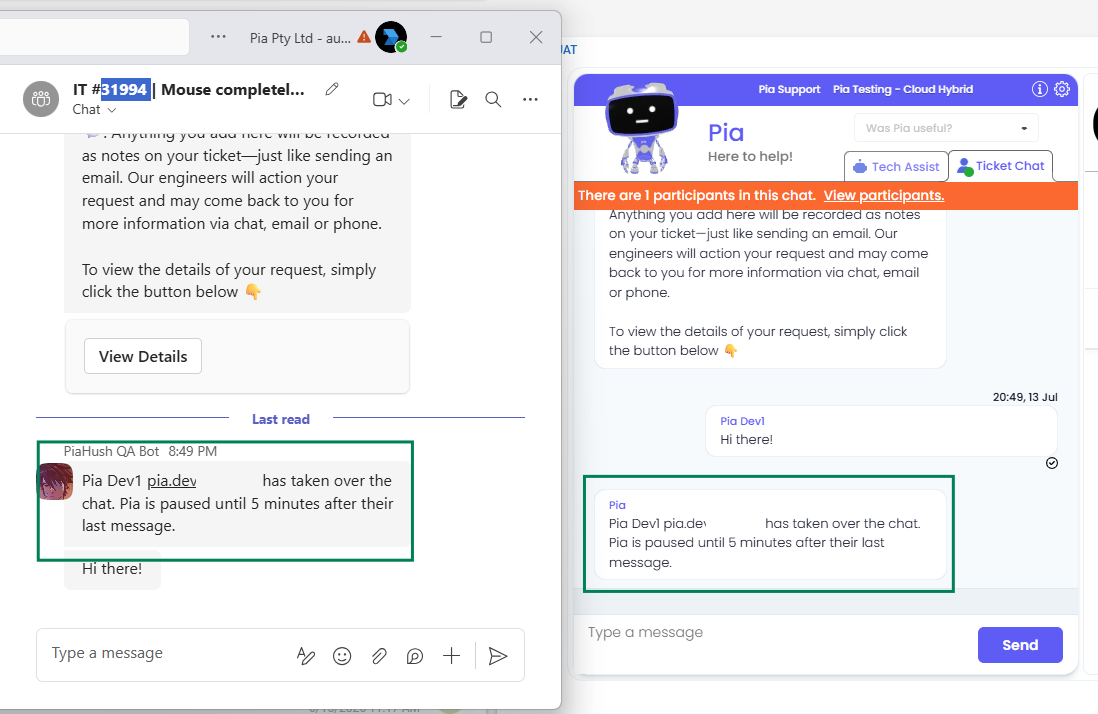Click the Teams search box in title bar

point(95,36)
